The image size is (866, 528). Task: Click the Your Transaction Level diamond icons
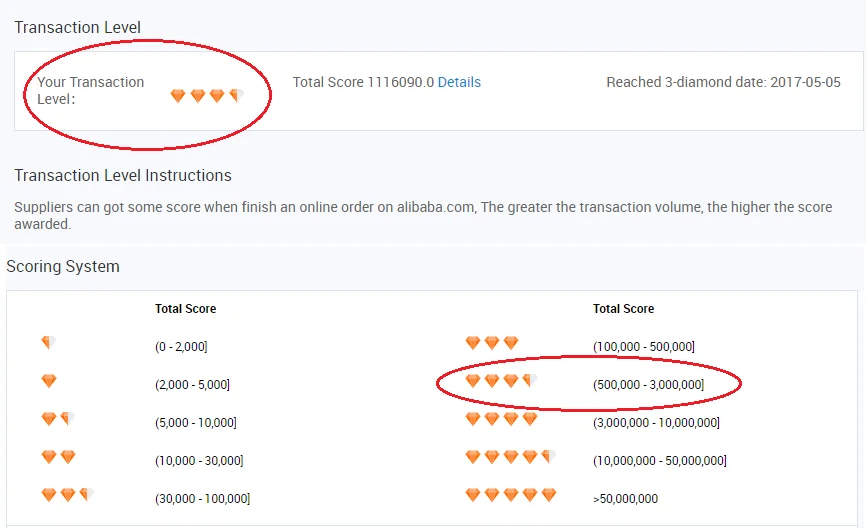[206, 96]
